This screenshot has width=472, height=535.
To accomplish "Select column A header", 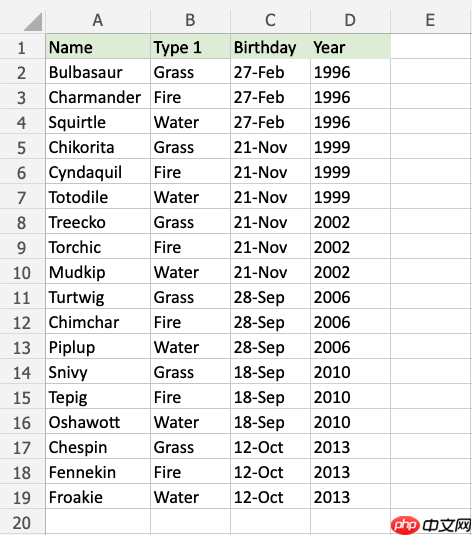I will [98, 20].
